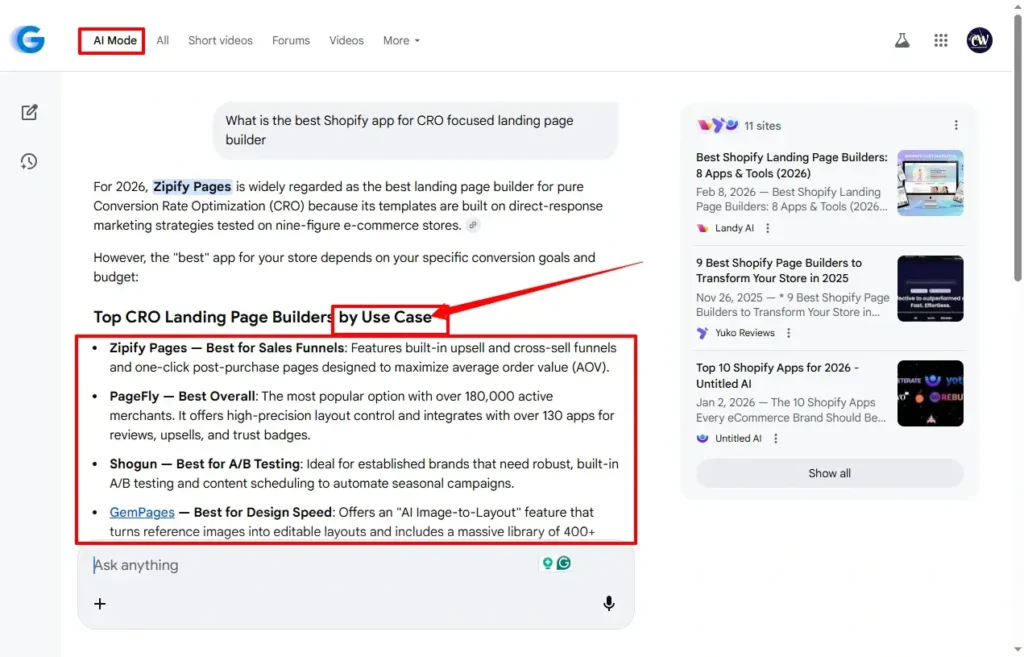Viewport: 1024px width, 657px height.
Task: Click the Show all button
Action: tap(829, 472)
